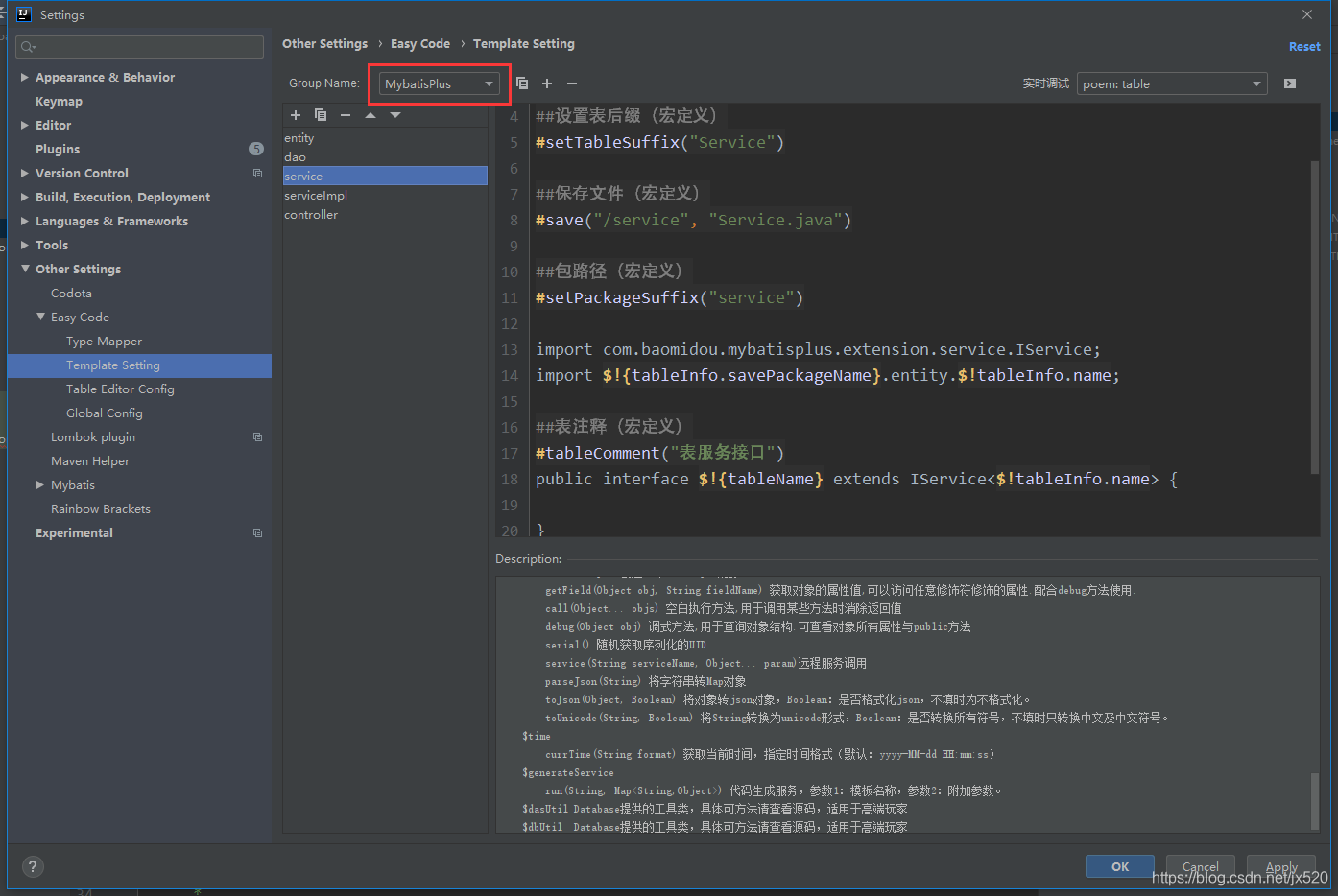Expand the Tools section
This screenshot has height=896, width=1338.
(25, 245)
